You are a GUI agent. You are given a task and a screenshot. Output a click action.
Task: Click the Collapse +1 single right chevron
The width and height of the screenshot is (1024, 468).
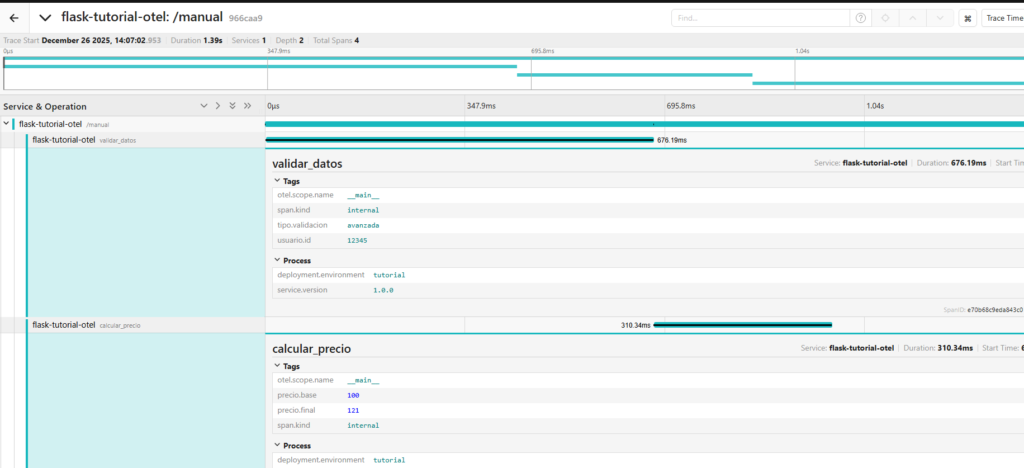[x=217, y=106]
